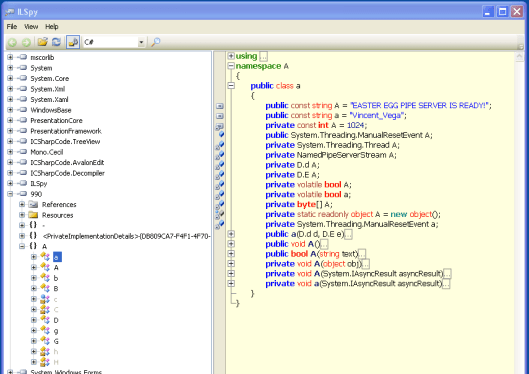Click the class icon next to g
The image size is (529, 374).
(x=45, y=330)
